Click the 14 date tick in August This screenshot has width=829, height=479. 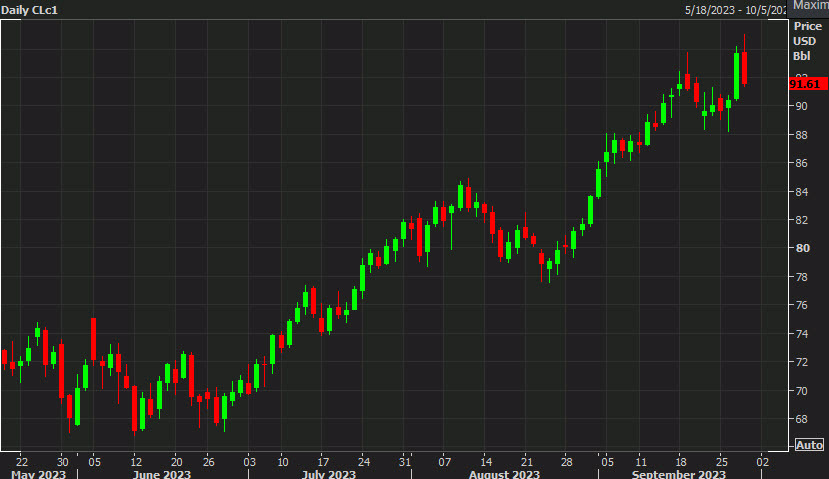486,462
